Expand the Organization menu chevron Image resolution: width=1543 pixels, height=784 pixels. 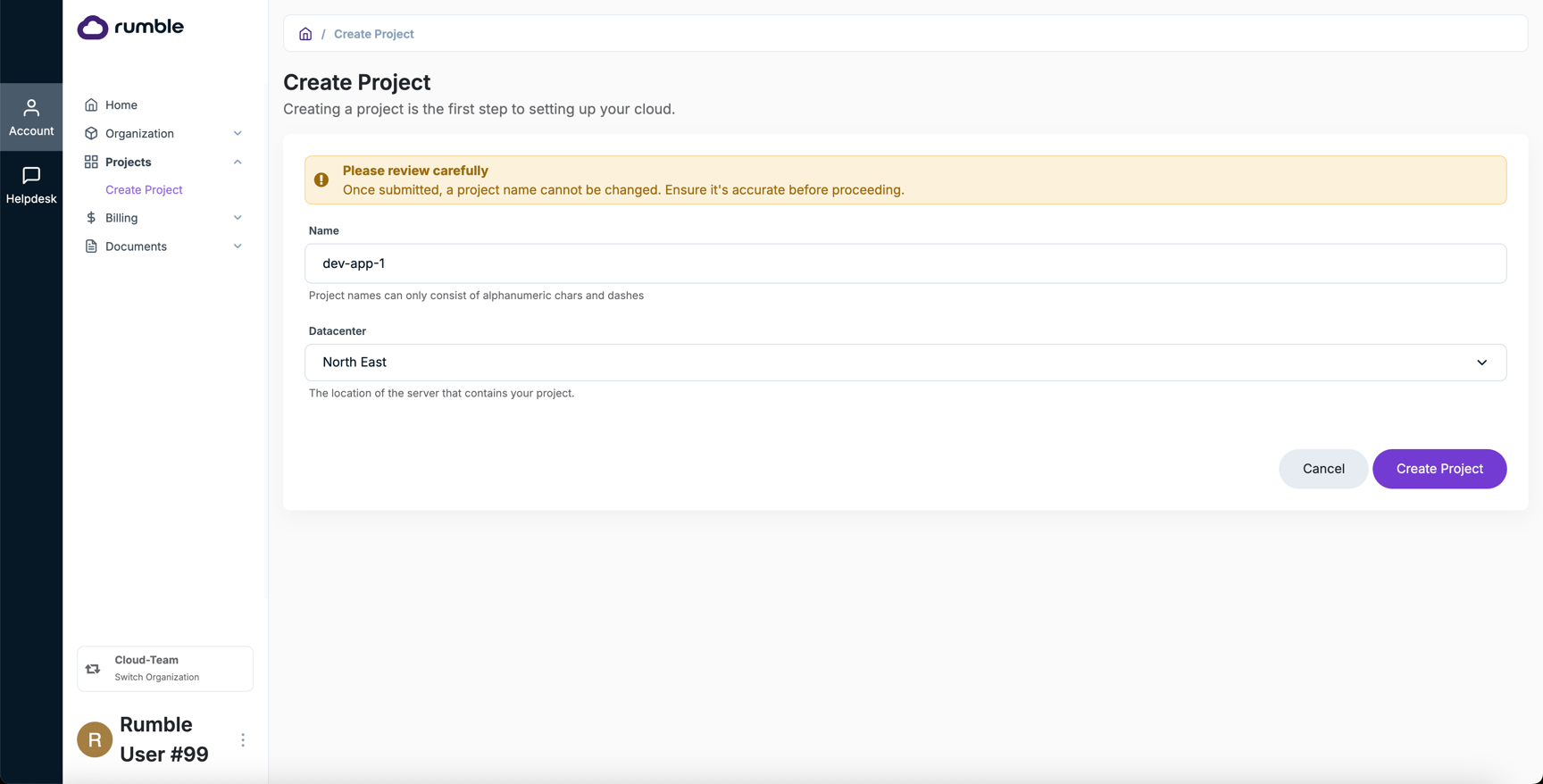[x=238, y=133]
